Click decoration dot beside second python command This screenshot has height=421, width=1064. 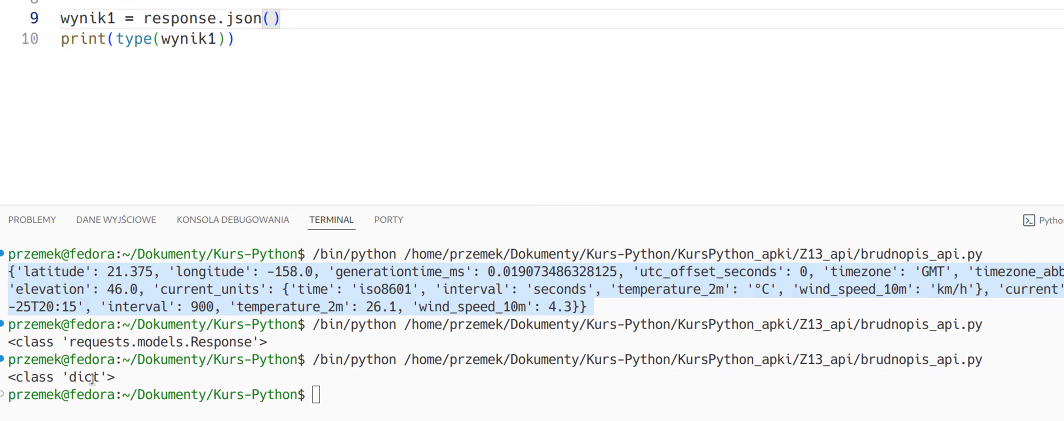click(3, 323)
